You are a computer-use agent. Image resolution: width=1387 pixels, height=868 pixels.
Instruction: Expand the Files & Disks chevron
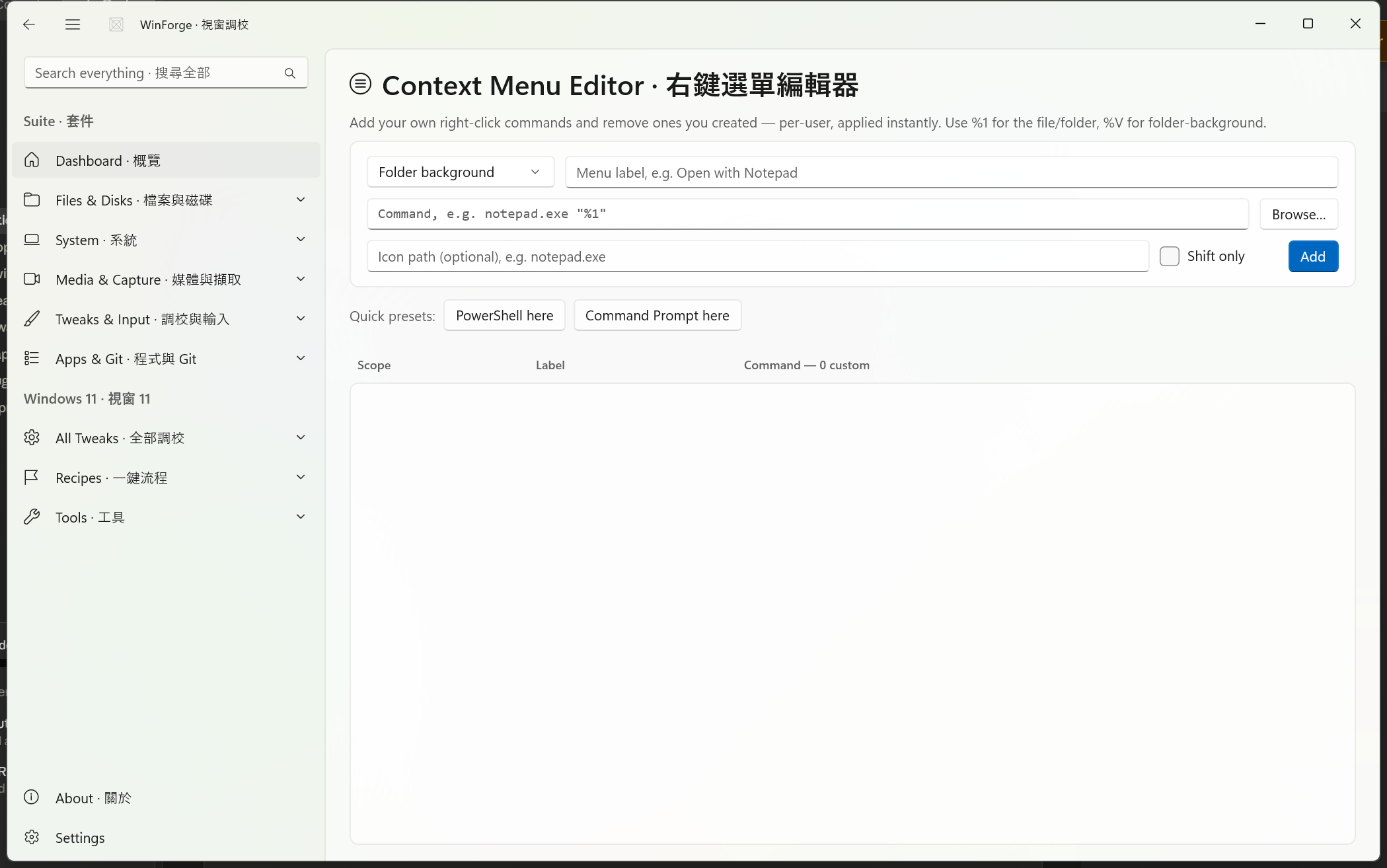pyautogui.click(x=301, y=199)
